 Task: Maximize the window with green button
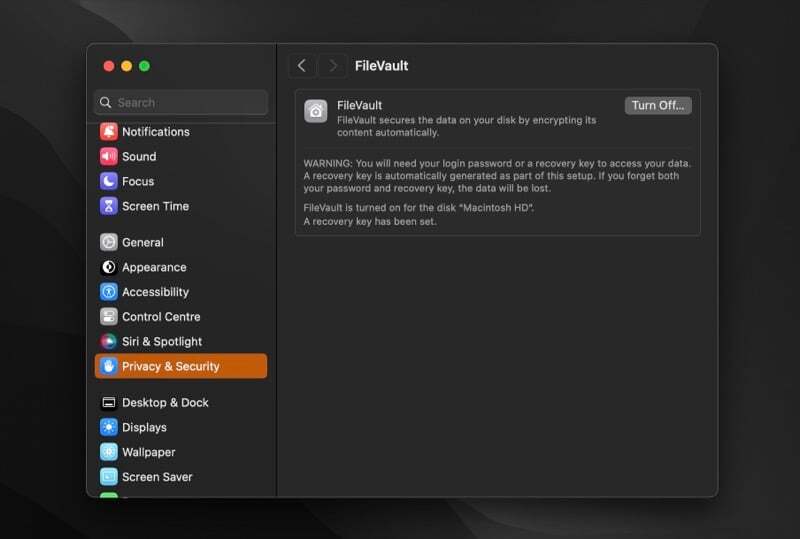pos(144,66)
